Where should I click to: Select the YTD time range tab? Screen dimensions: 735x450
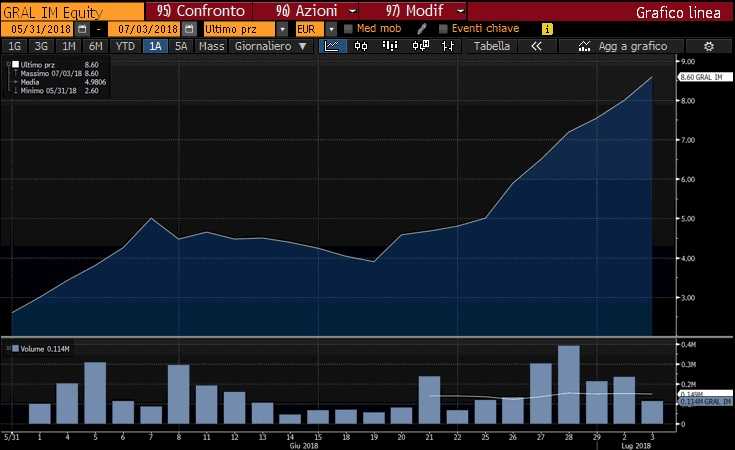pos(125,46)
